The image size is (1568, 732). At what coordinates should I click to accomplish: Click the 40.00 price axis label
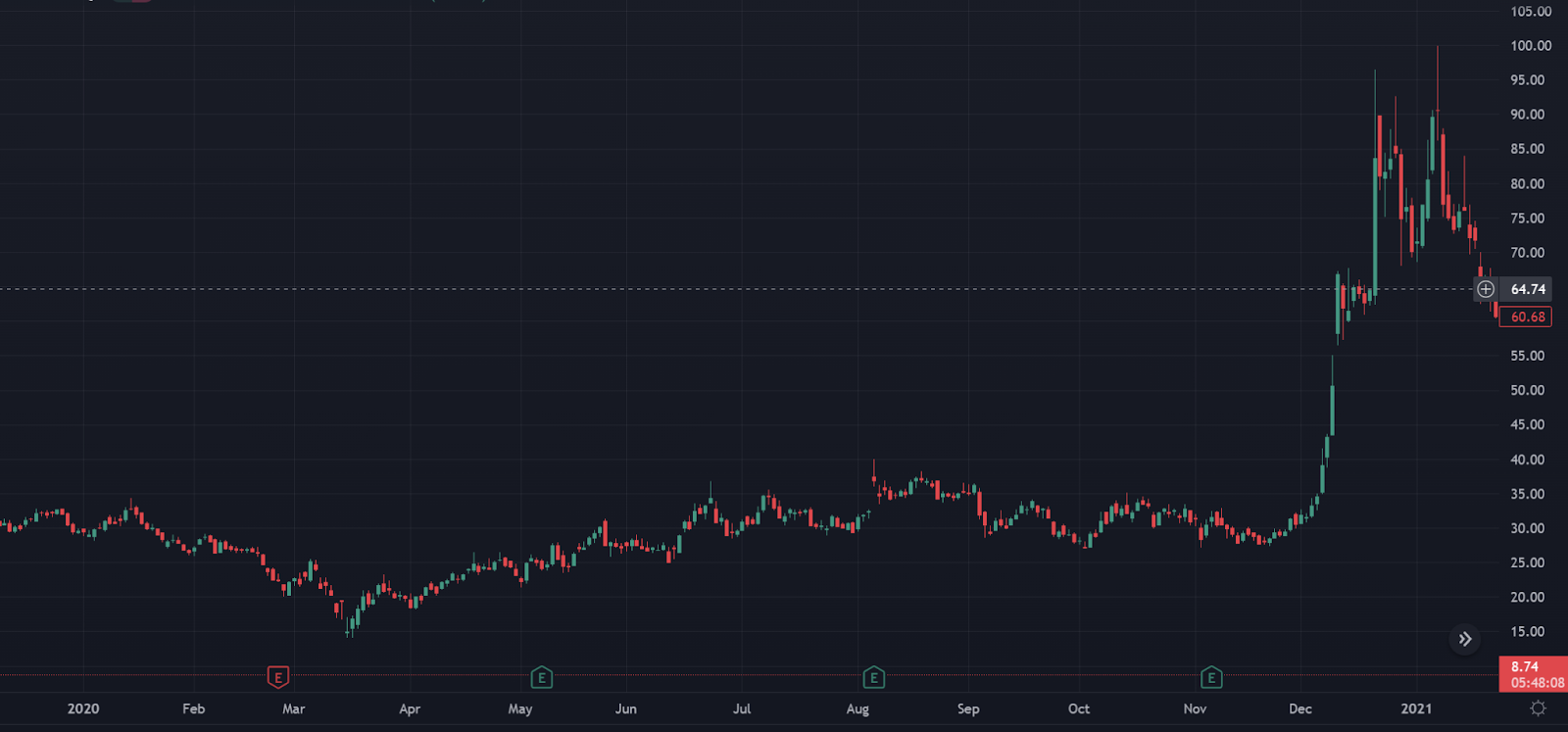(x=1528, y=460)
